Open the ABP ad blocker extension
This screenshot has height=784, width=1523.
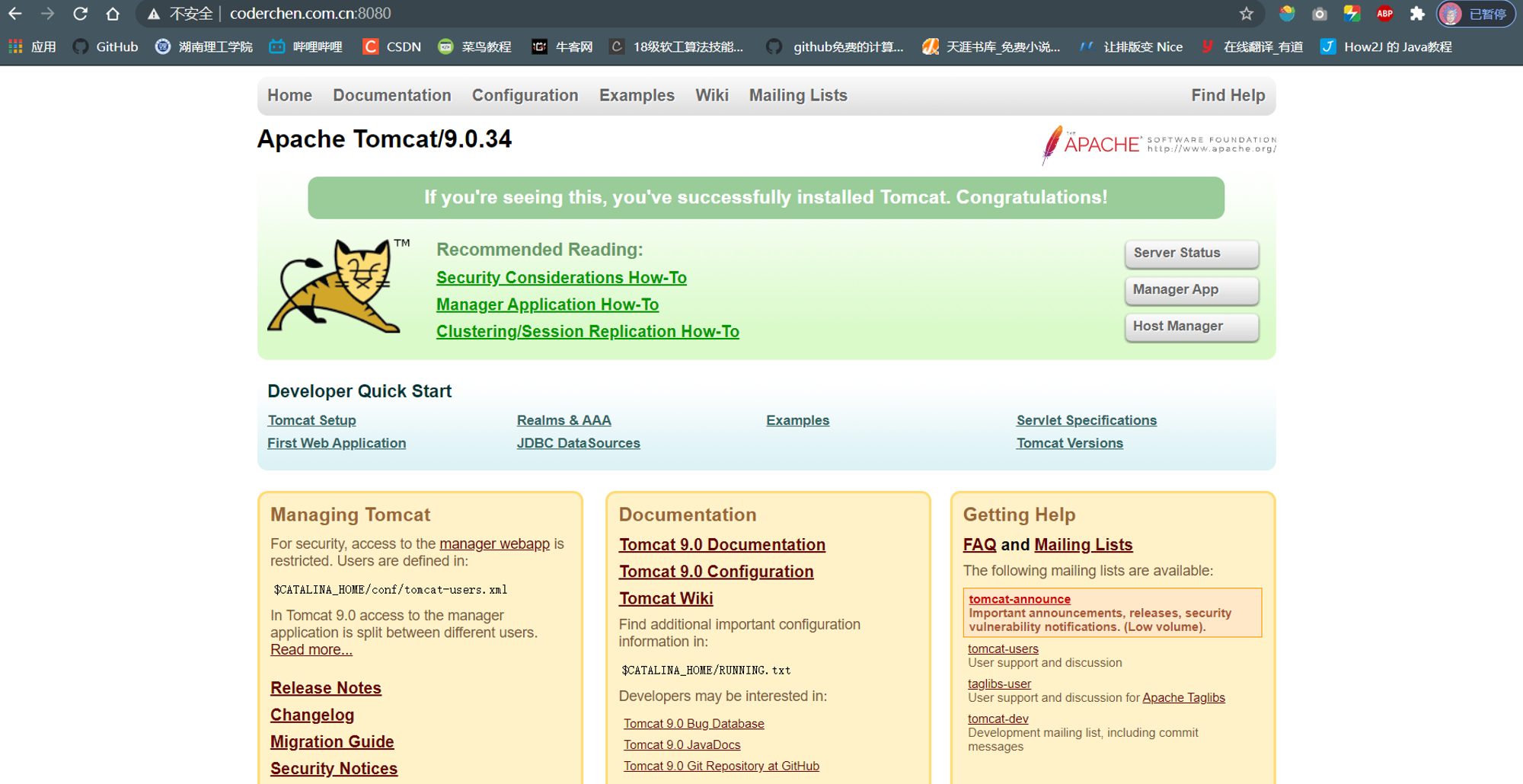coord(1384,14)
